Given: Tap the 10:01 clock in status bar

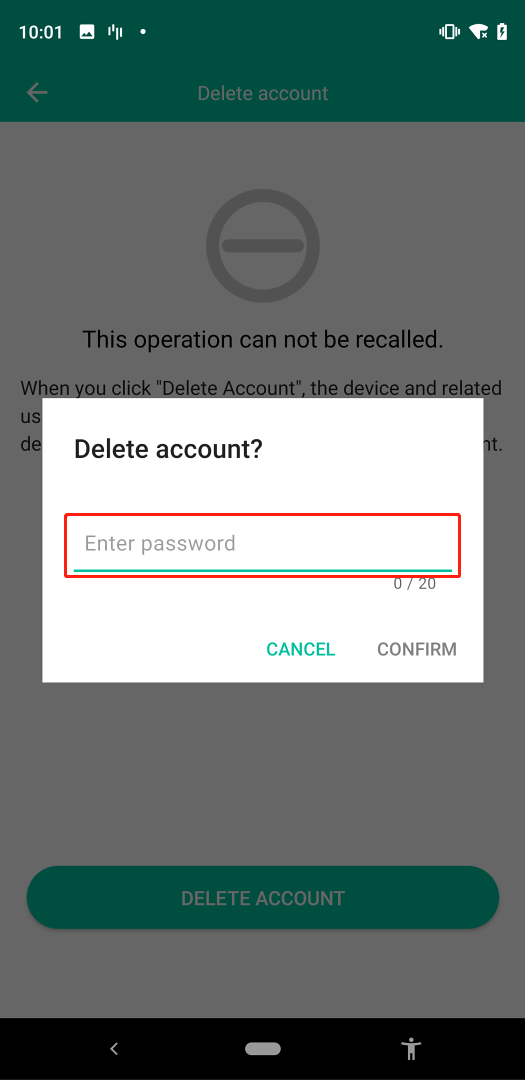Looking at the screenshot, I should [x=41, y=32].
